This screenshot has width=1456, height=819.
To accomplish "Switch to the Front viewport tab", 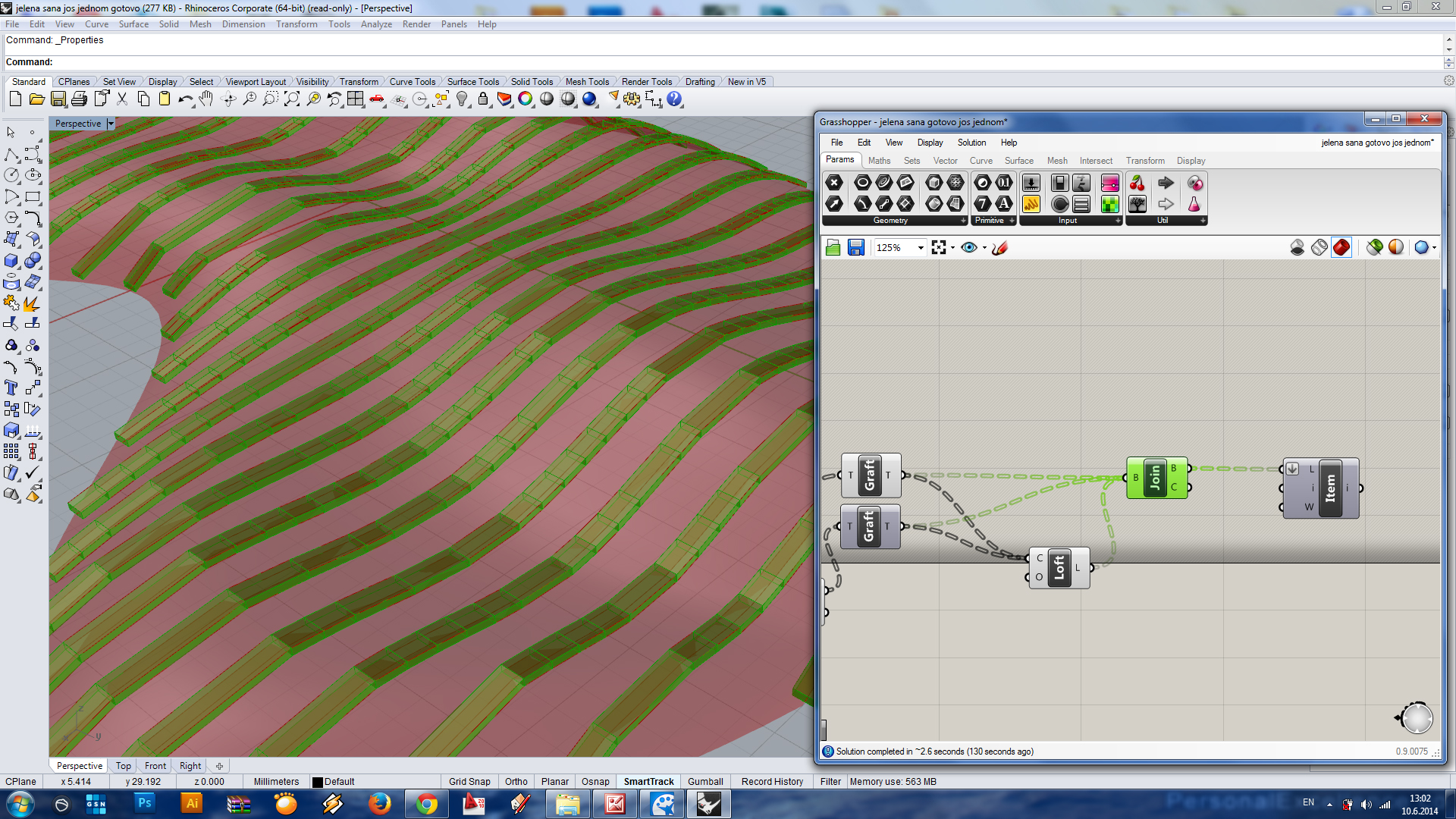I will 155,766.
